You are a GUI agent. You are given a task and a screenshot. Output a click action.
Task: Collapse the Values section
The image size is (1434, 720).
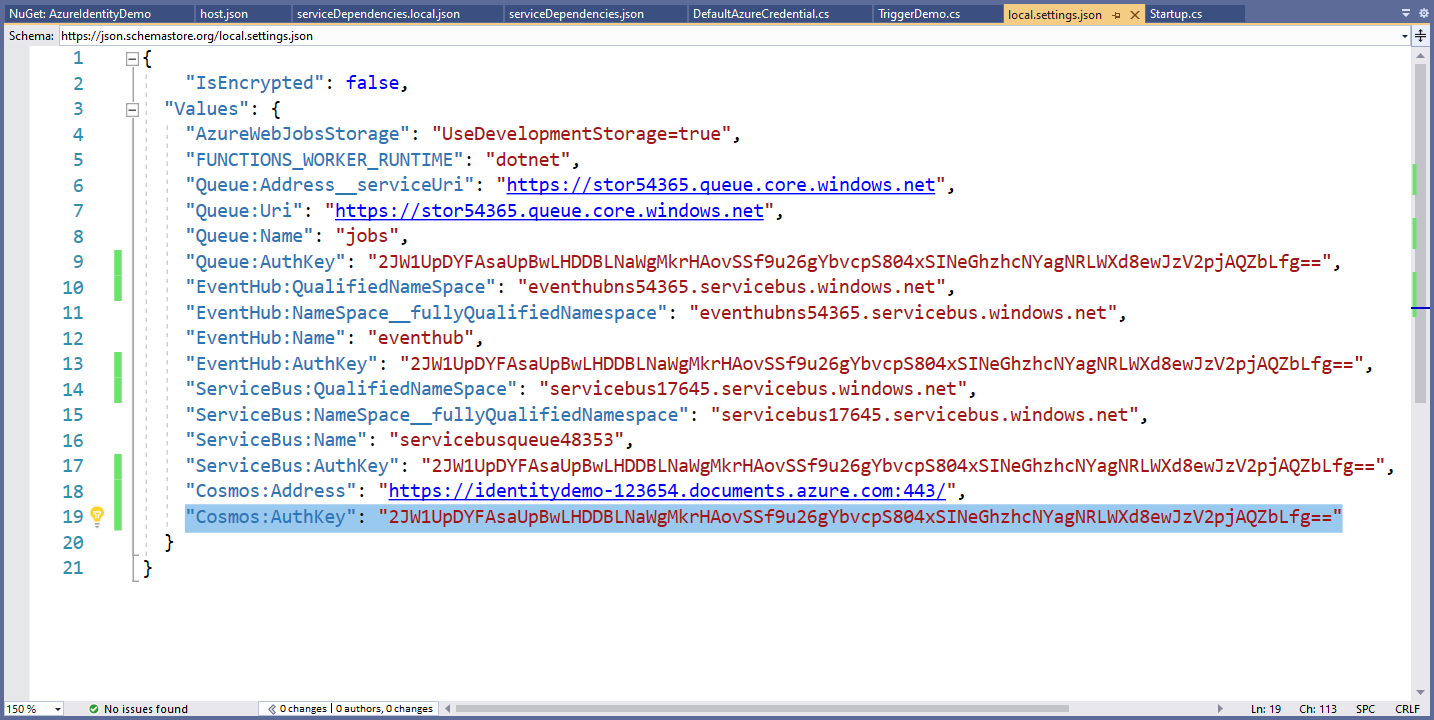pos(132,110)
